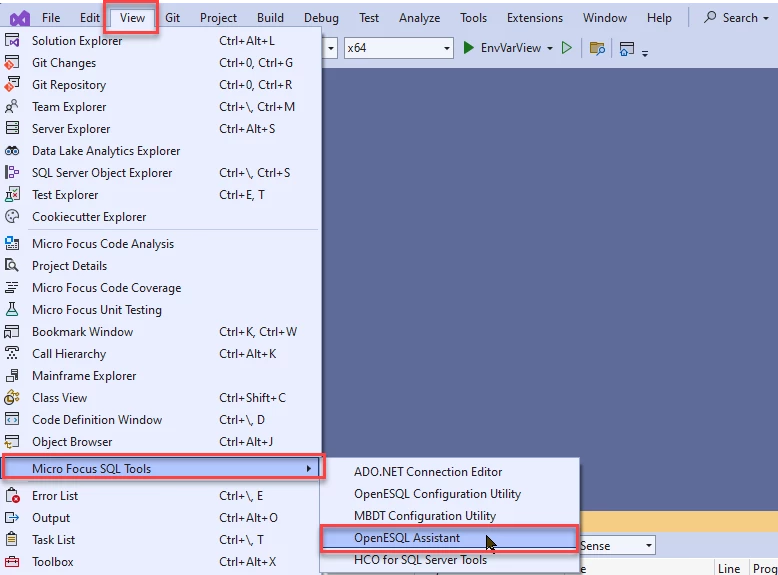Click the Code Definition Window icon

[12, 419]
